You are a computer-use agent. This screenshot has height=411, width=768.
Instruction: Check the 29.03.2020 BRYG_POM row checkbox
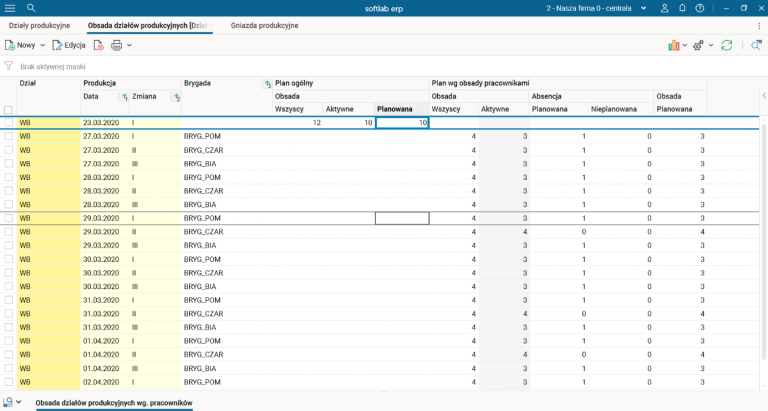(x=8, y=218)
